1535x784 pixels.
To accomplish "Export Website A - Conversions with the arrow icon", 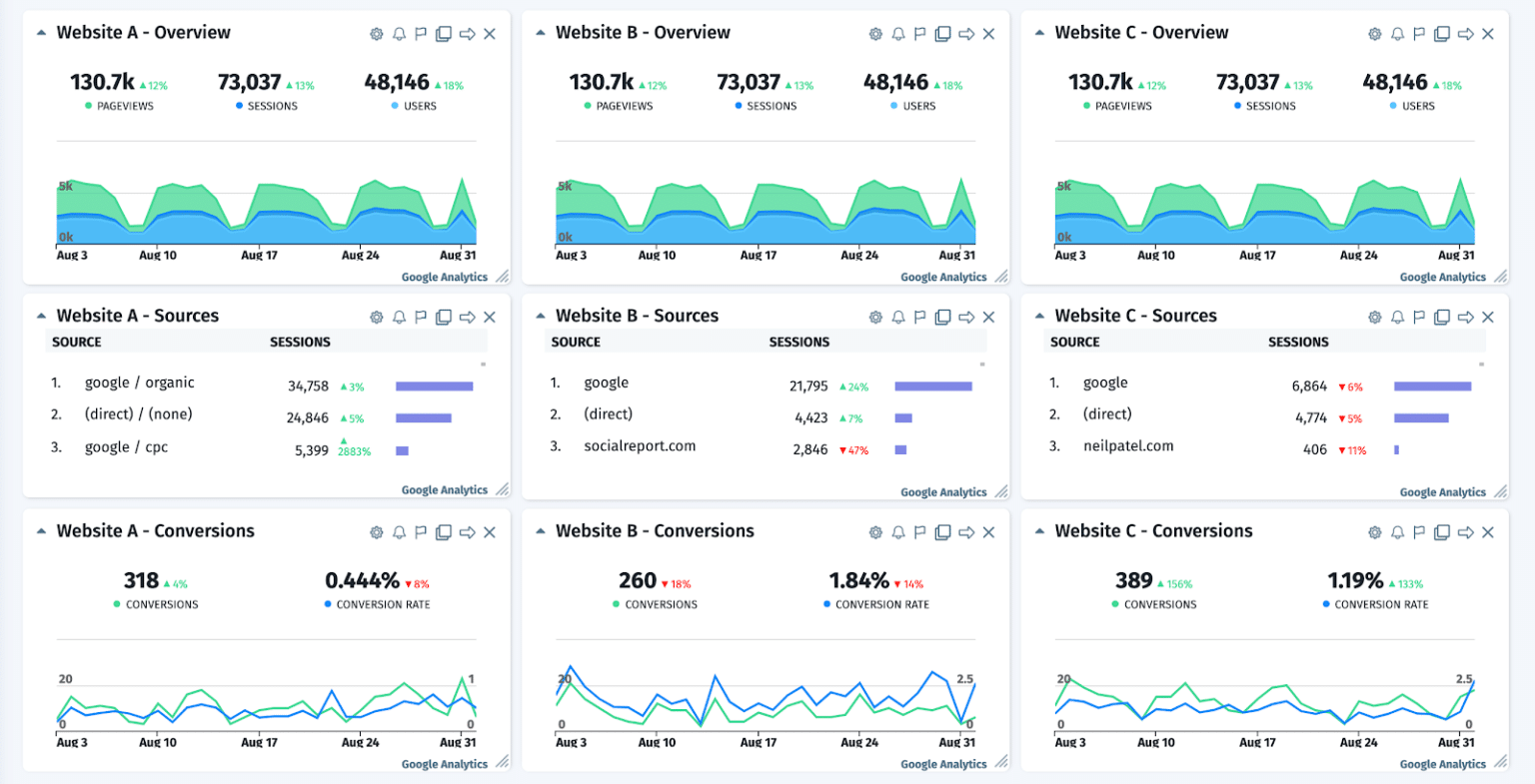I will (467, 532).
